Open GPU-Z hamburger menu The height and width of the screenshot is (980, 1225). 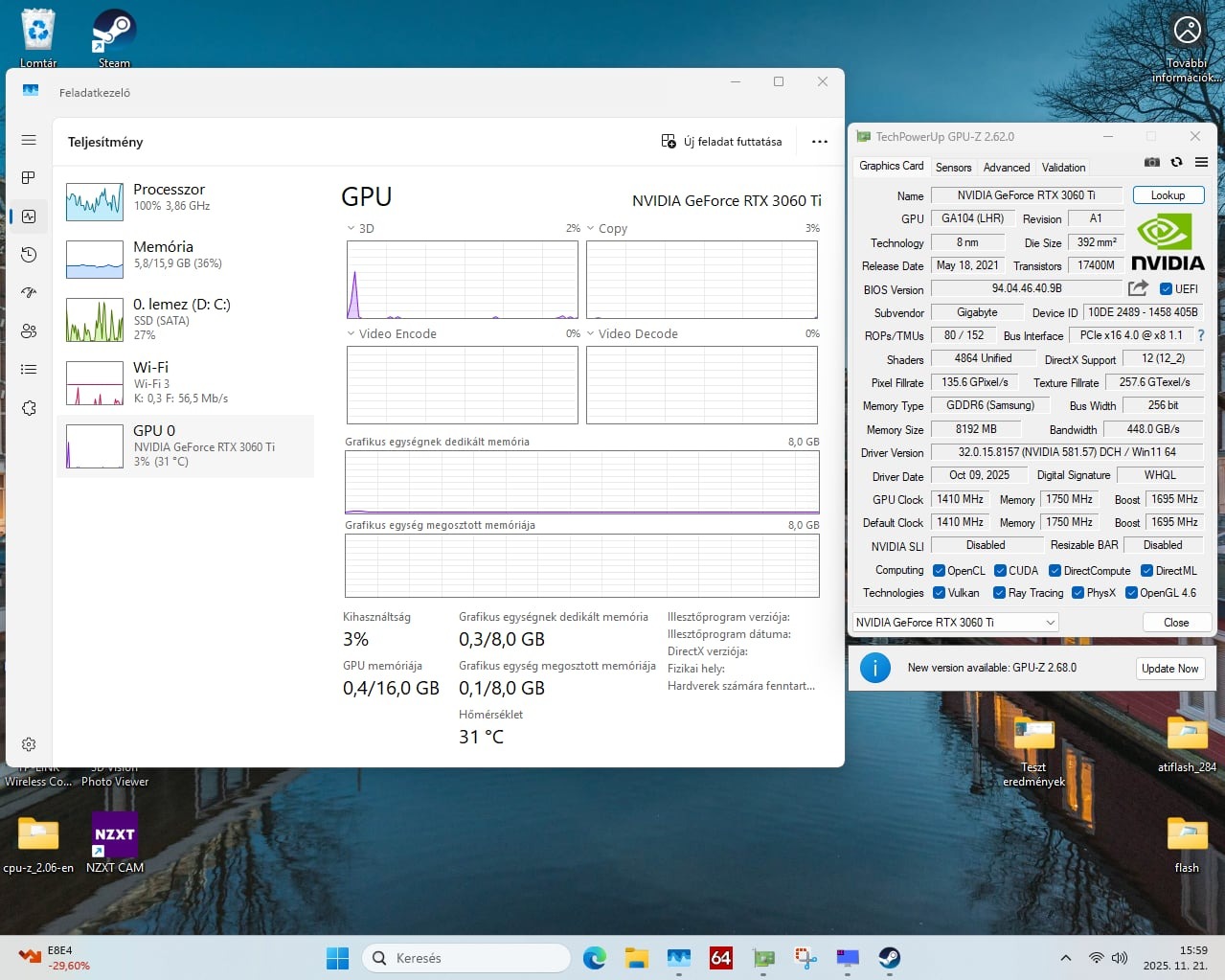click(1201, 163)
